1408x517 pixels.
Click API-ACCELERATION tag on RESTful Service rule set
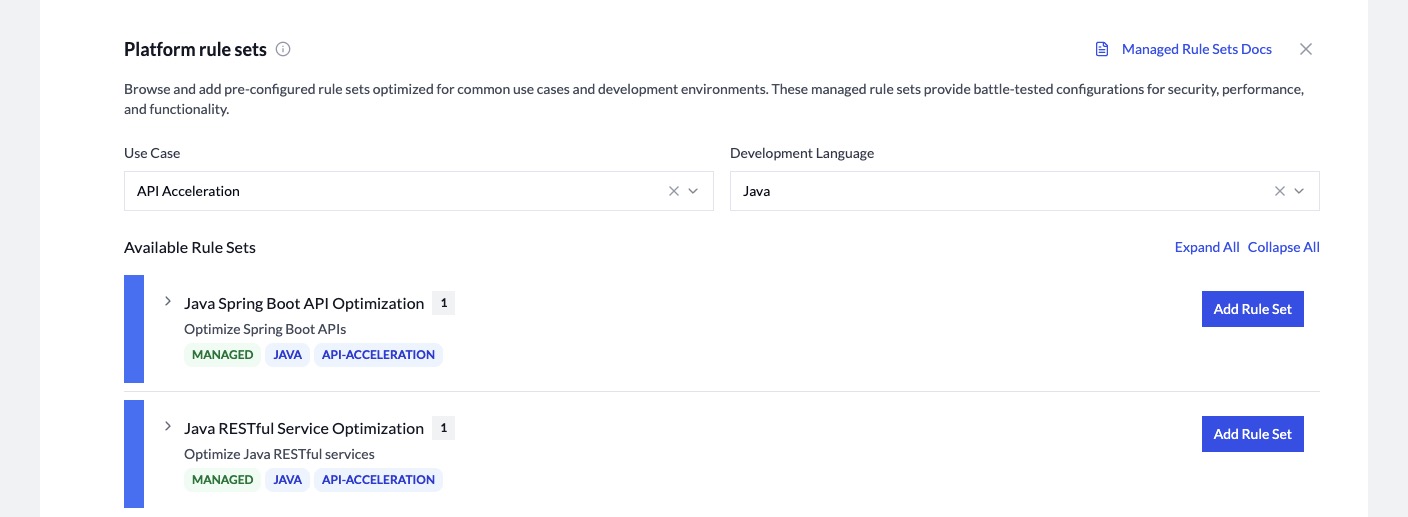click(378, 480)
